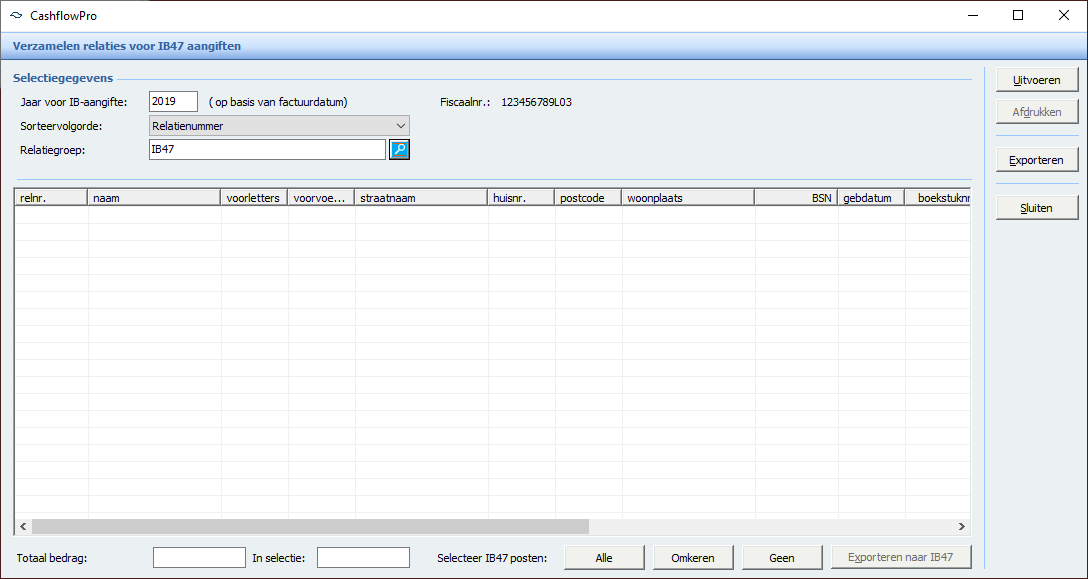Click the BSN column header

click(x=796, y=198)
